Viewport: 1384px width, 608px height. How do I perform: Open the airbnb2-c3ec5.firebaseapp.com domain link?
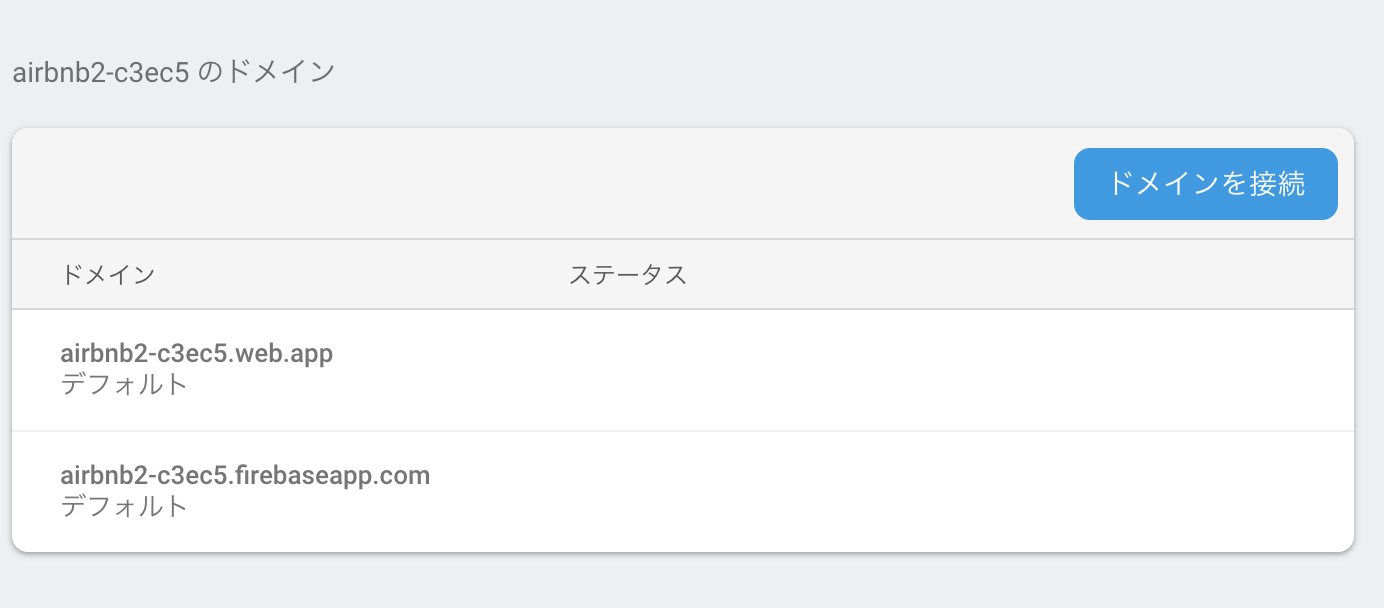[245, 475]
